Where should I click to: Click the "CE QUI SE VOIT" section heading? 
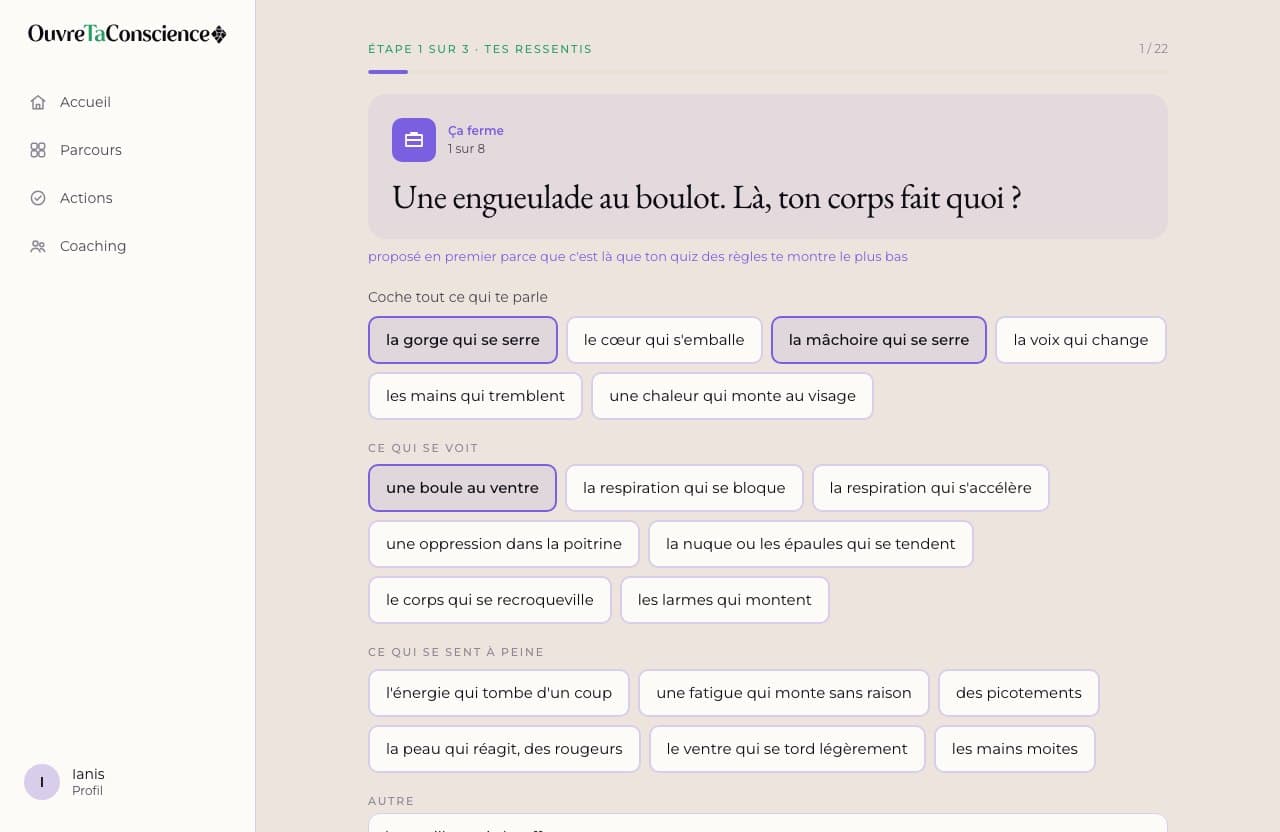coord(423,448)
